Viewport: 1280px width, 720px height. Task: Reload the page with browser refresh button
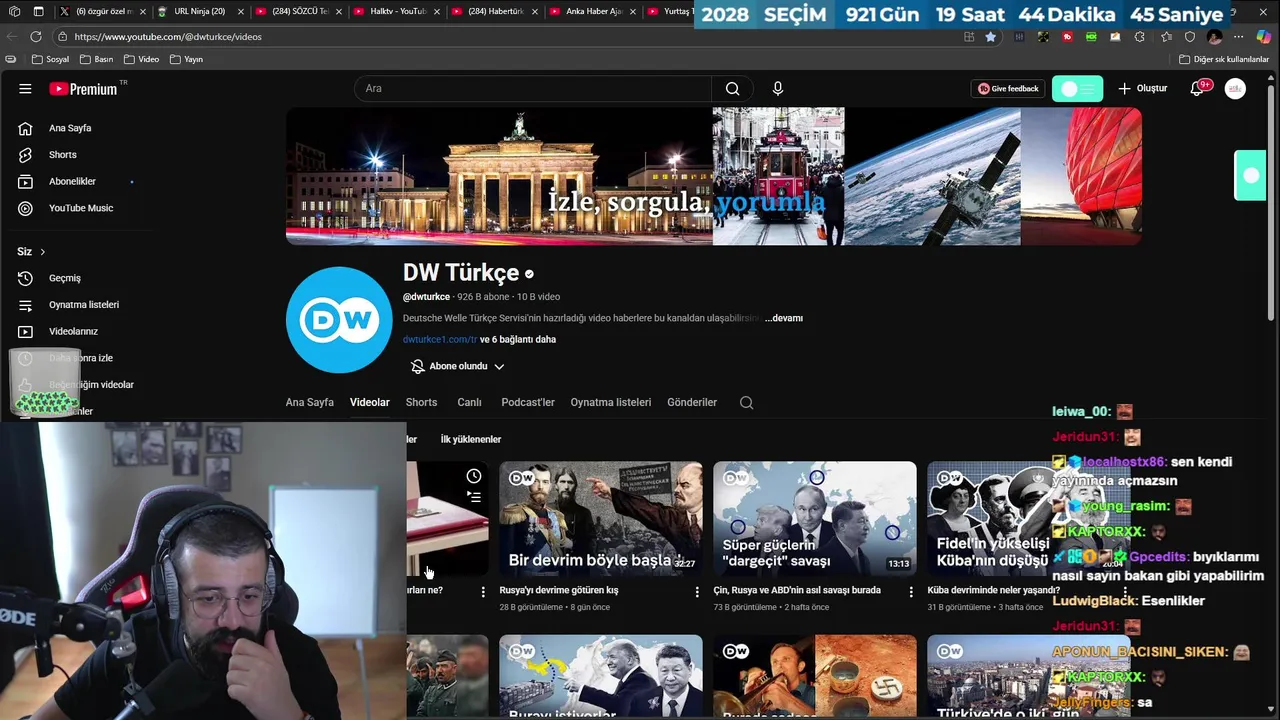pyautogui.click(x=36, y=36)
